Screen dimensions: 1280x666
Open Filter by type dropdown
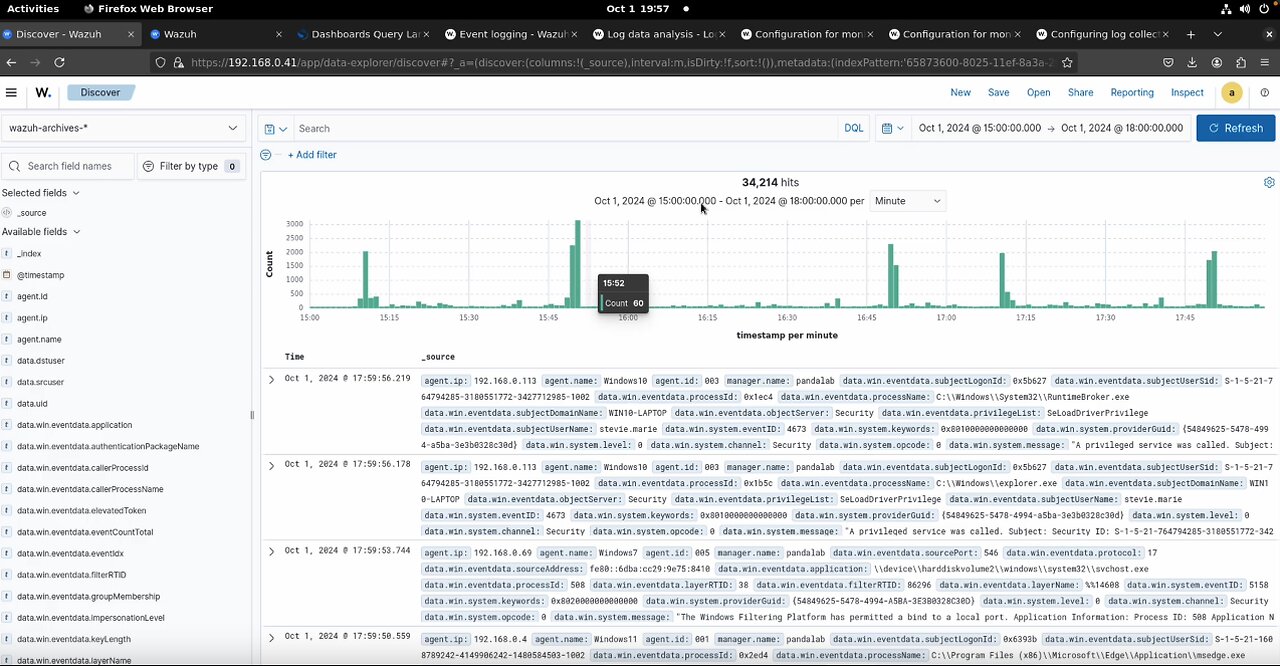tap(191, 166)
